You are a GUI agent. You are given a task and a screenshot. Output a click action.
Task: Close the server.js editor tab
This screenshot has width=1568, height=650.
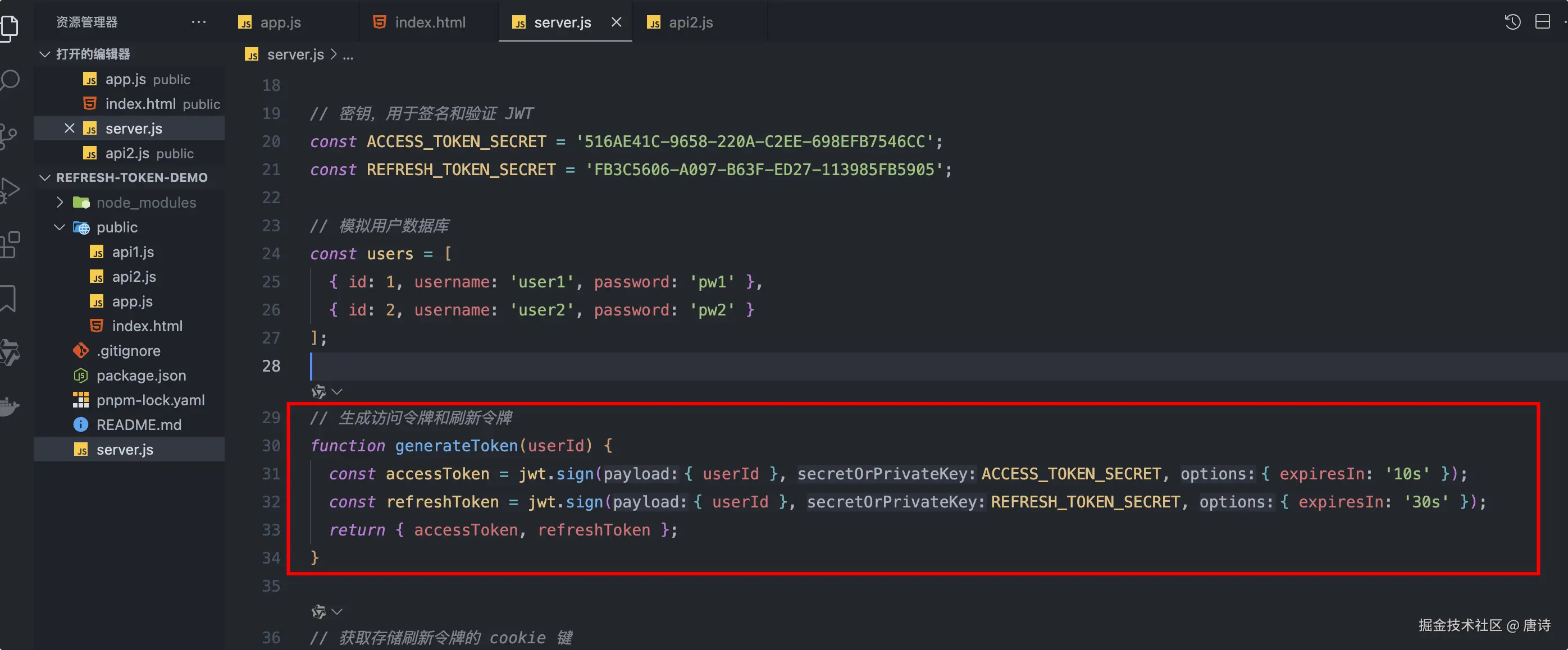pos(616,22)
